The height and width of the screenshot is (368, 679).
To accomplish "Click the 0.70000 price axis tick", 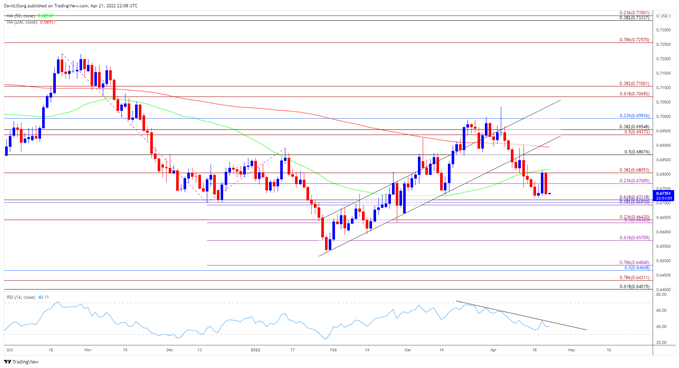I will pyautogui.click(x=663, y=116).
